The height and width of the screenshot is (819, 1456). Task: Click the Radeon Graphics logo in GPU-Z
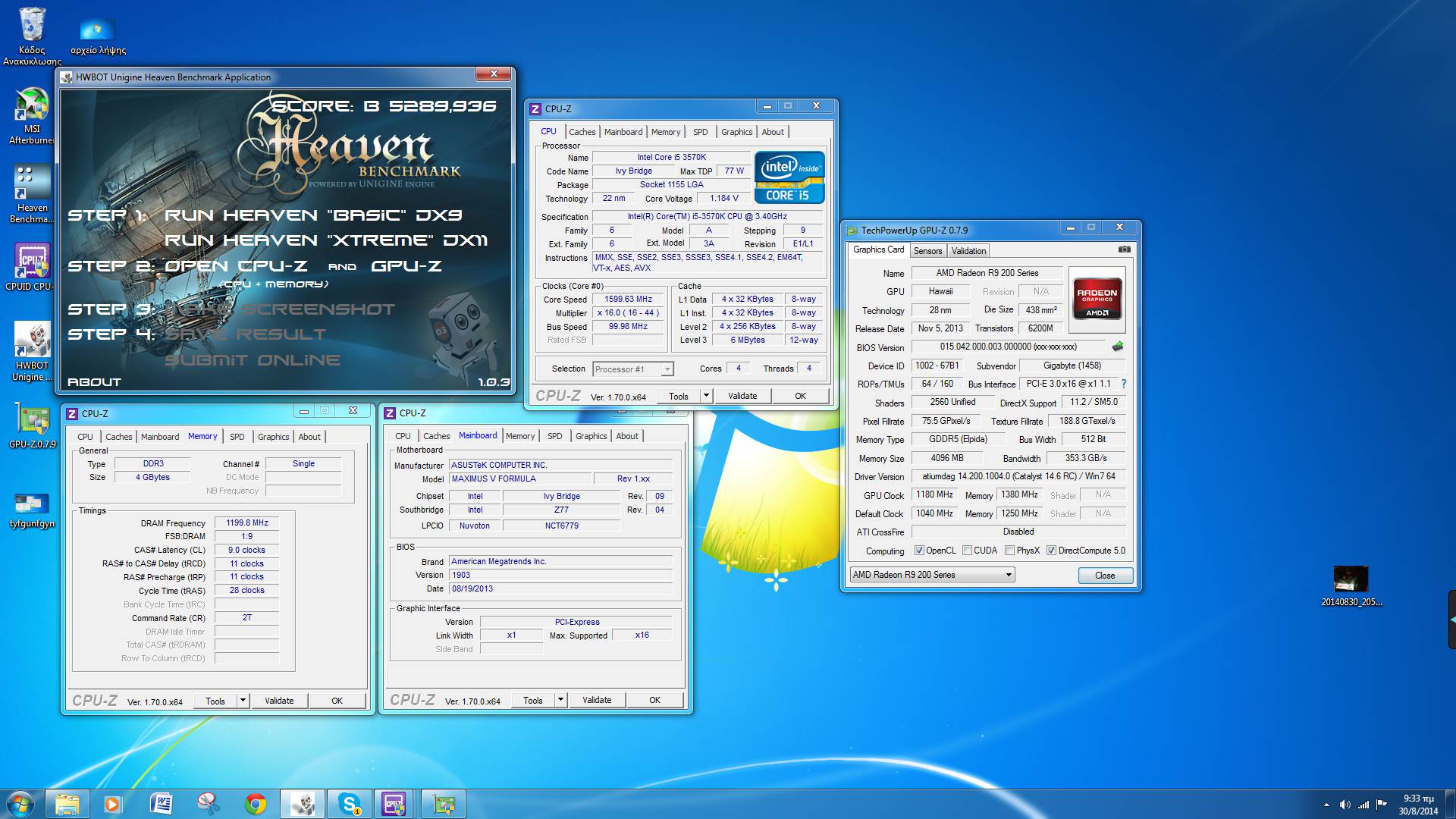pyautogui.click(x=1097, y=300)
